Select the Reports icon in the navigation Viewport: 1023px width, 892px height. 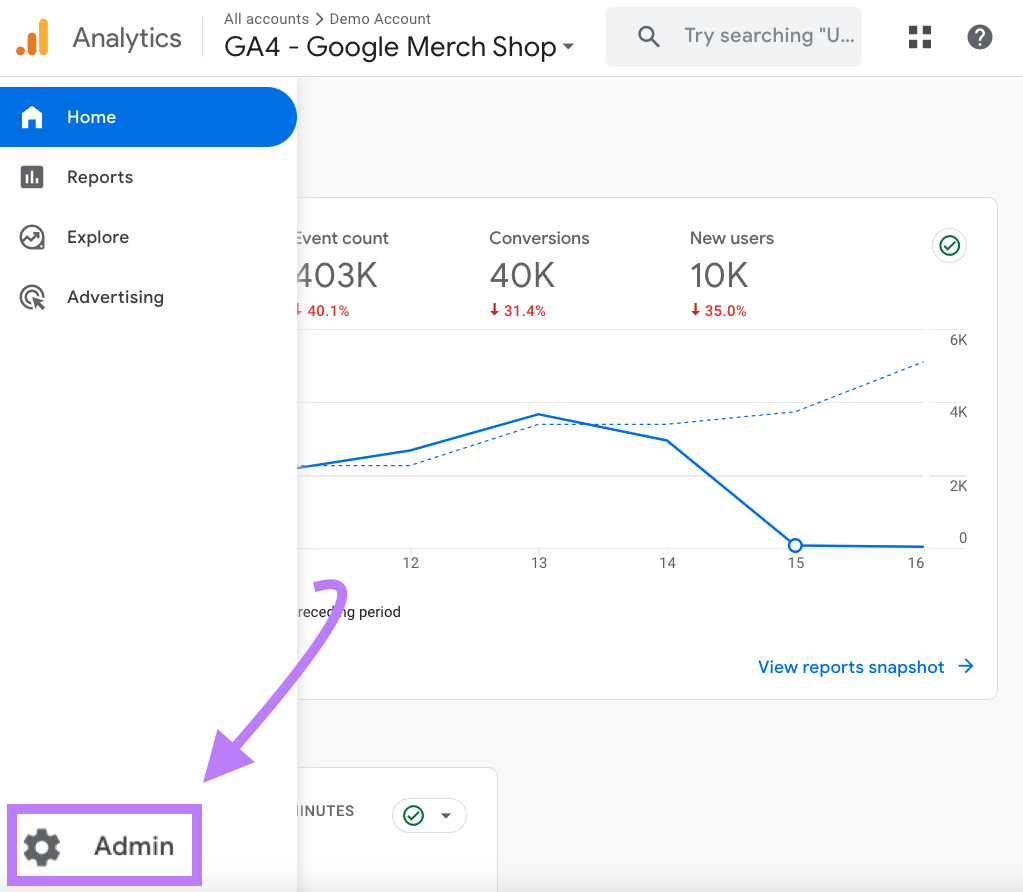pyautogui.click(x=33, y=177)
